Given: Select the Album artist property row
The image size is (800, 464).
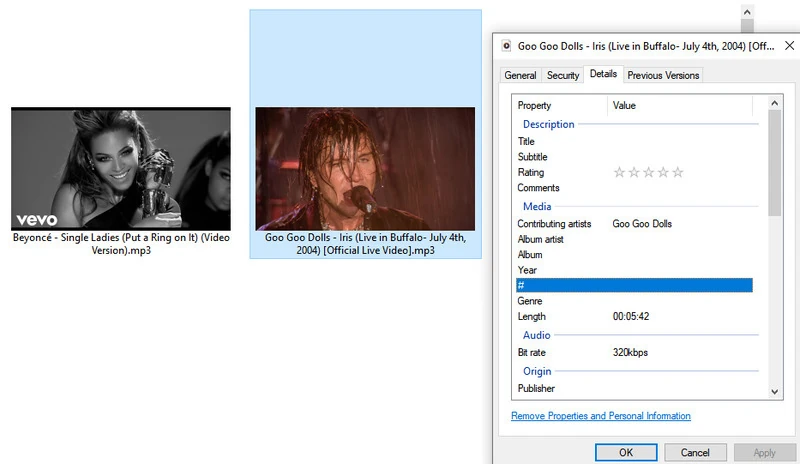Looking at the screenshot, I should [x=634, y=239].
